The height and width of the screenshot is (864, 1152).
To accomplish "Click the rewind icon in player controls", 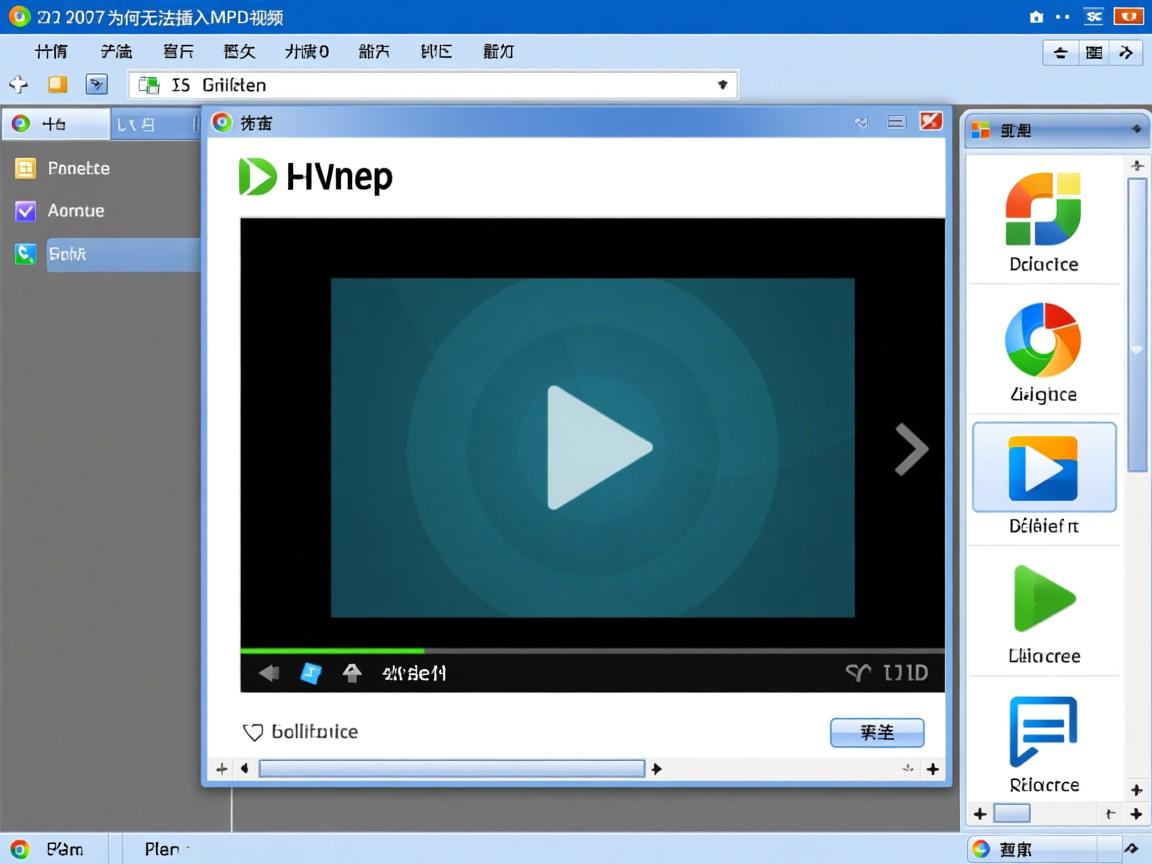I will 269,673.
